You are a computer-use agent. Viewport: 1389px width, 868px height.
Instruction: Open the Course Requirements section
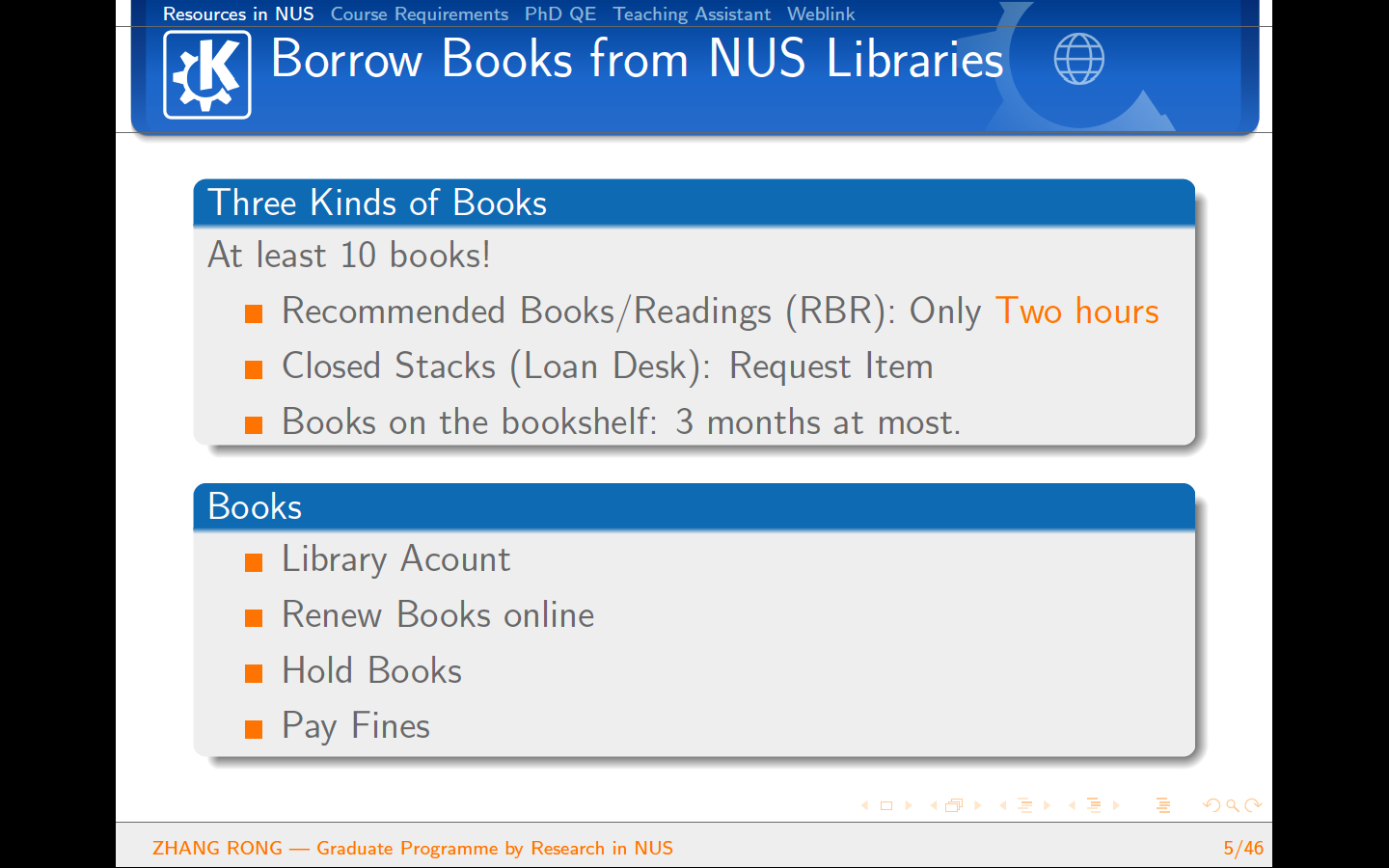419,14
